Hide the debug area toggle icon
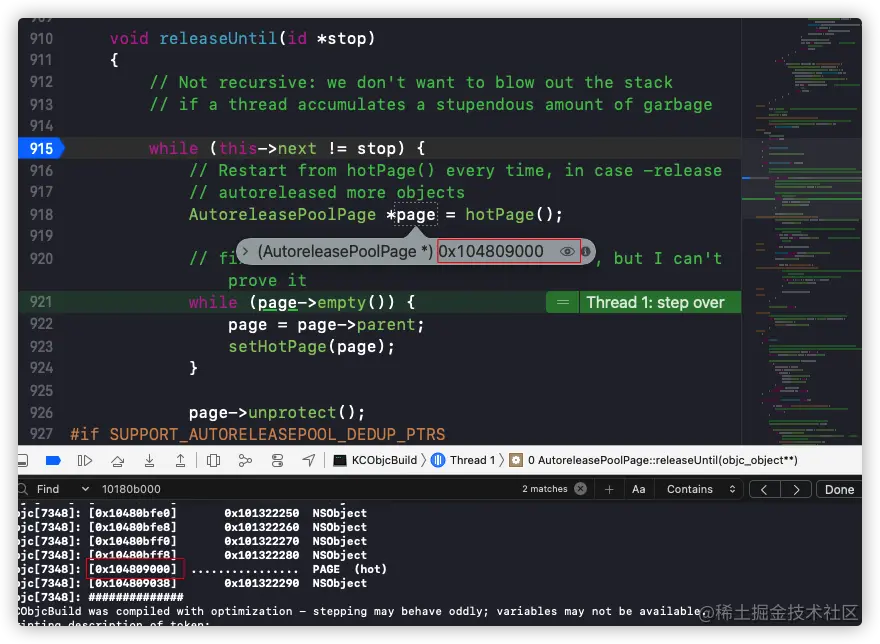 tap(22, 461)
